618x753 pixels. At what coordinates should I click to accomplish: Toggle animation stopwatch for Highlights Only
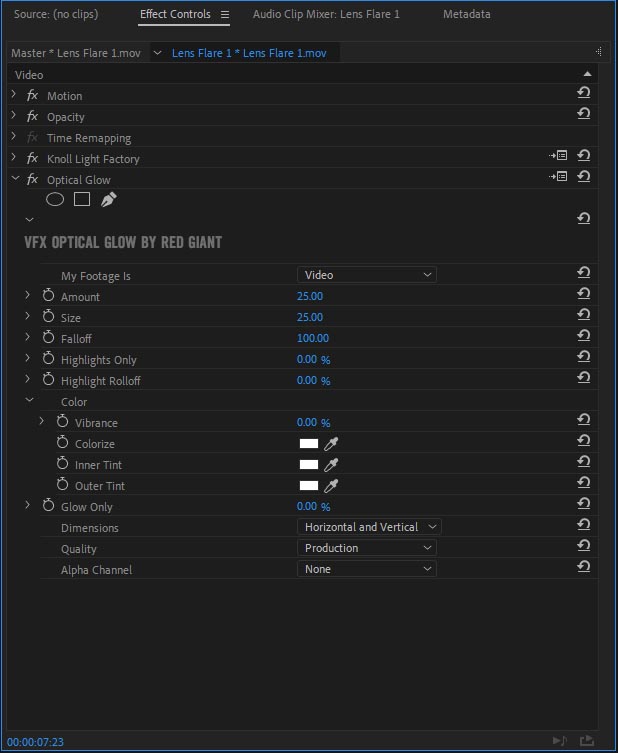click(48, 358)
